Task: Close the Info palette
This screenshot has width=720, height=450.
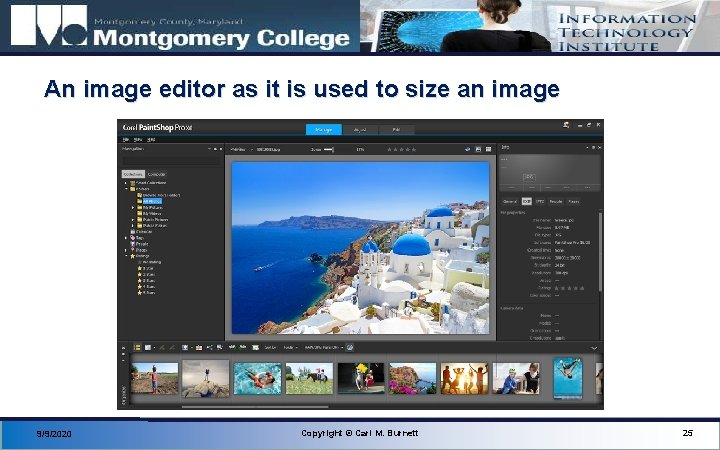Action: coord(599,147)
